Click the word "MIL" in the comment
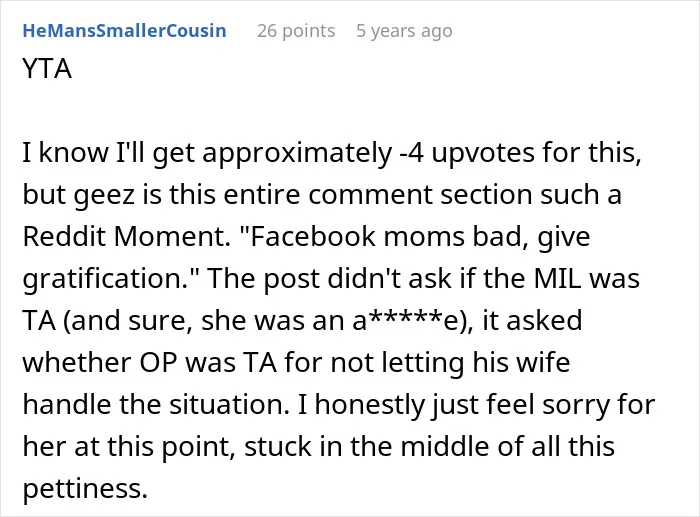The width and height of the screenshot is (700, 517). [557, 279]
